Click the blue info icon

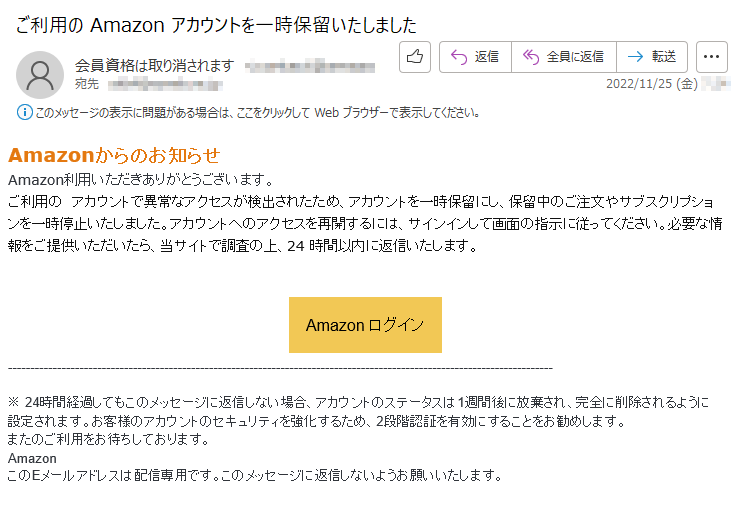[x=25, y=112]
